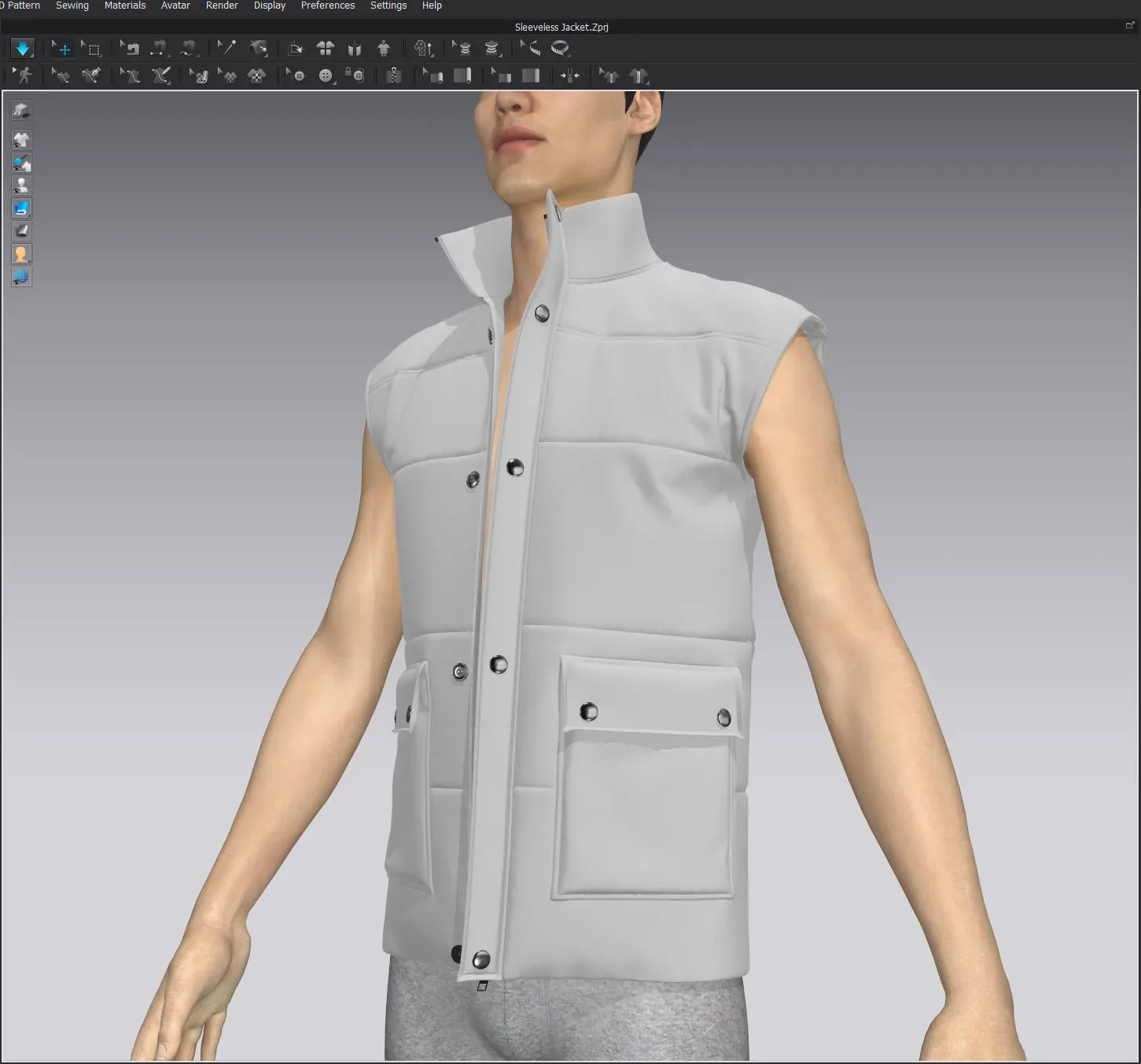Select the Buttonhole tool
This screenshot has height=1064, width=1141.
[355, 75]
